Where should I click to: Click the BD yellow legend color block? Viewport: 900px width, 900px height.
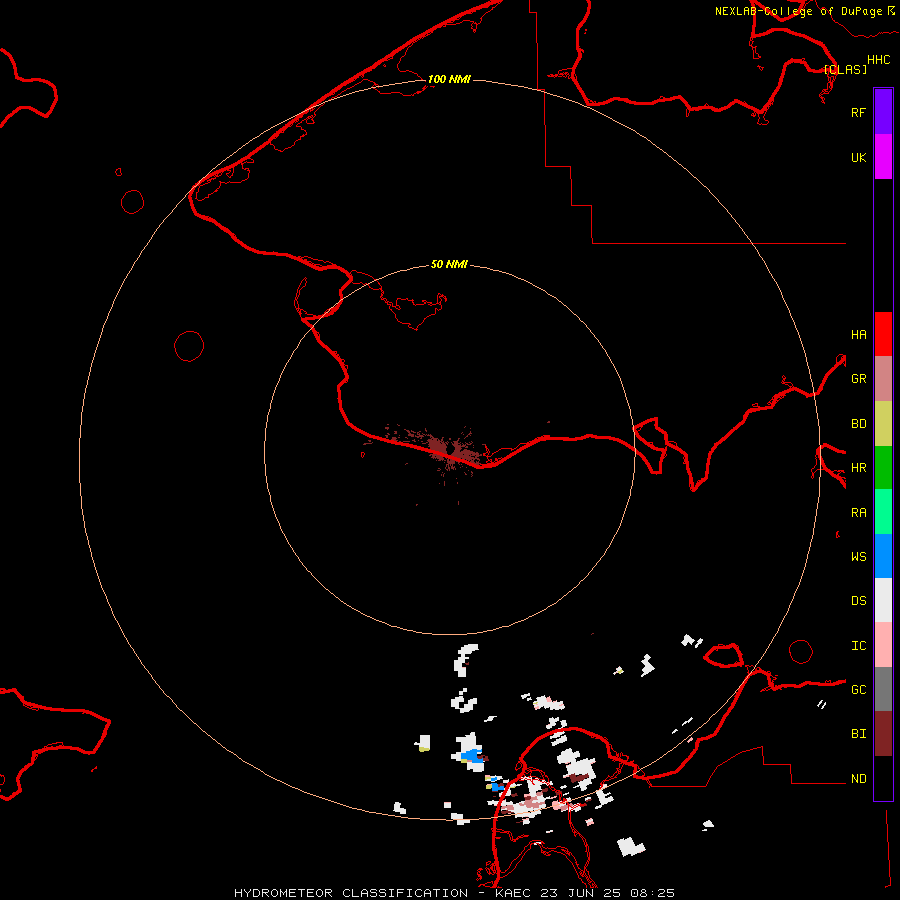(x=883, y=423)
